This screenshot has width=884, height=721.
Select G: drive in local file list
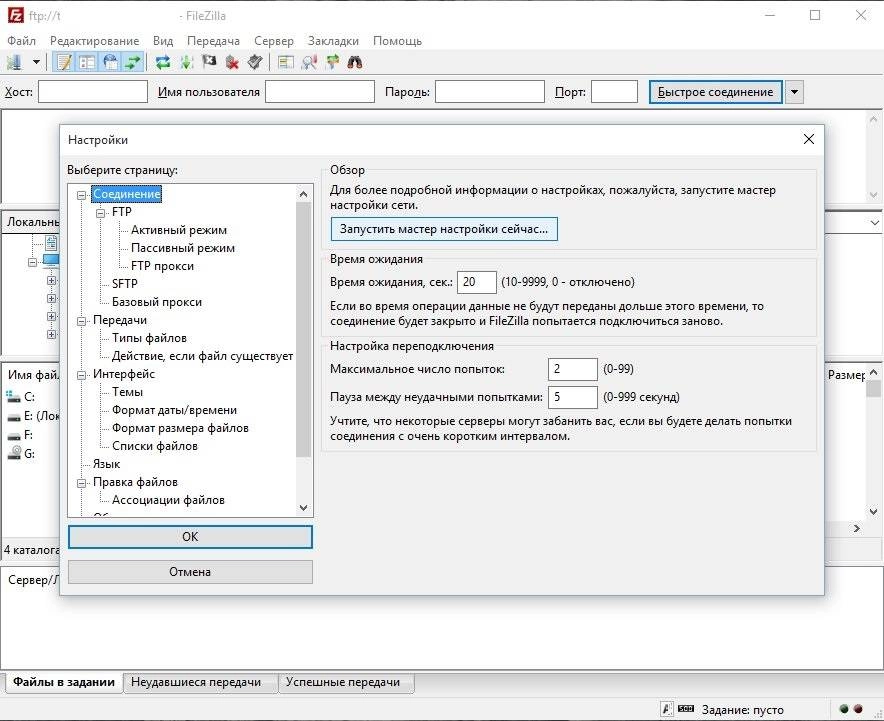[21, 454]
